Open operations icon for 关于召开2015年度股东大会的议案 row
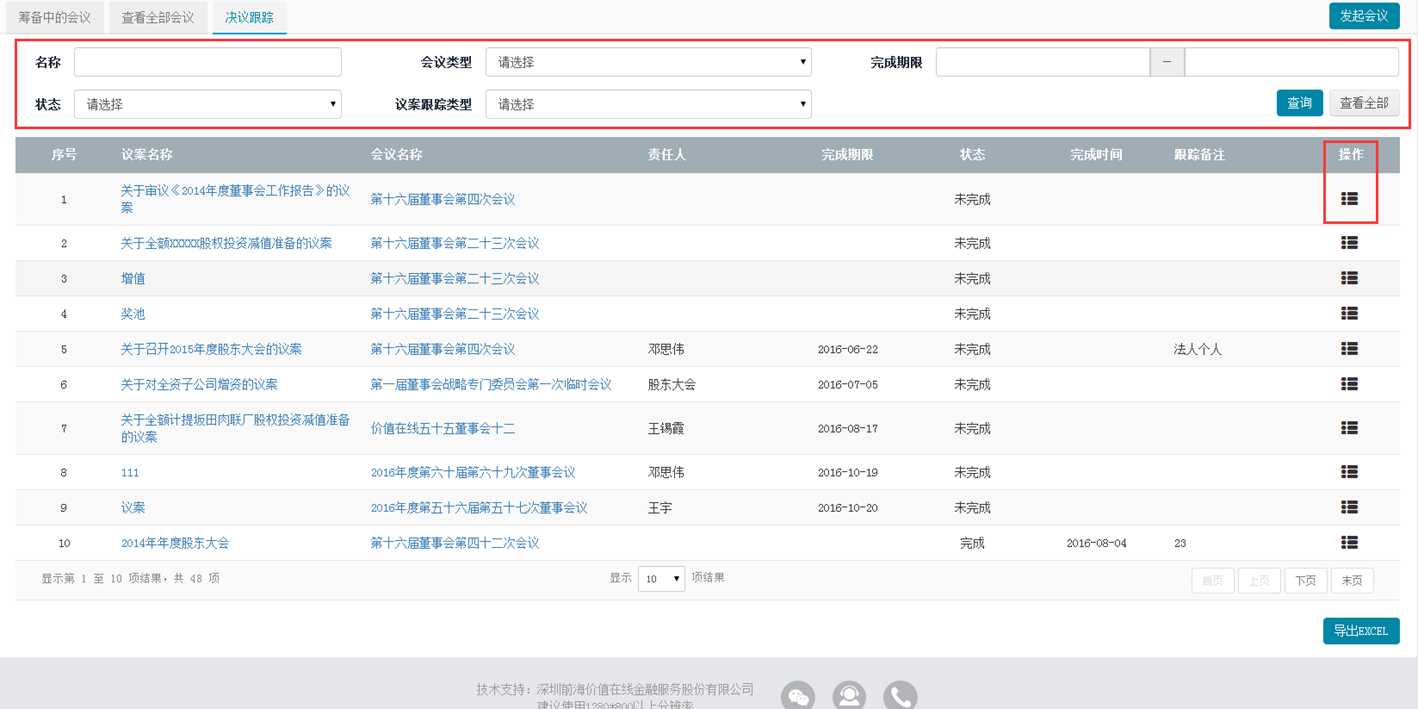 tap(1349, 349)
